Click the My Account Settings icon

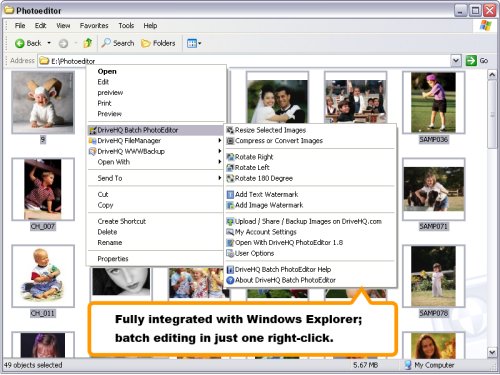pyautogui.click(x=230, y=232)
